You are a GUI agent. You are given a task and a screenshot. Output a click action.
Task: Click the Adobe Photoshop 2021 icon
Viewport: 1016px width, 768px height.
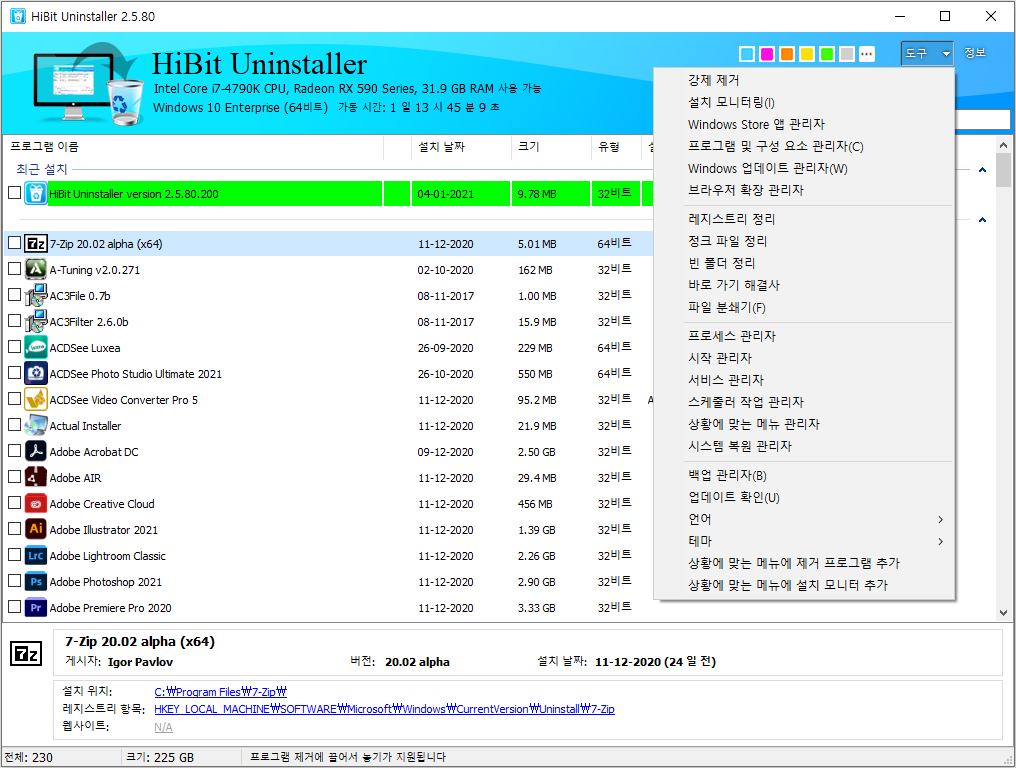point(36,581)
